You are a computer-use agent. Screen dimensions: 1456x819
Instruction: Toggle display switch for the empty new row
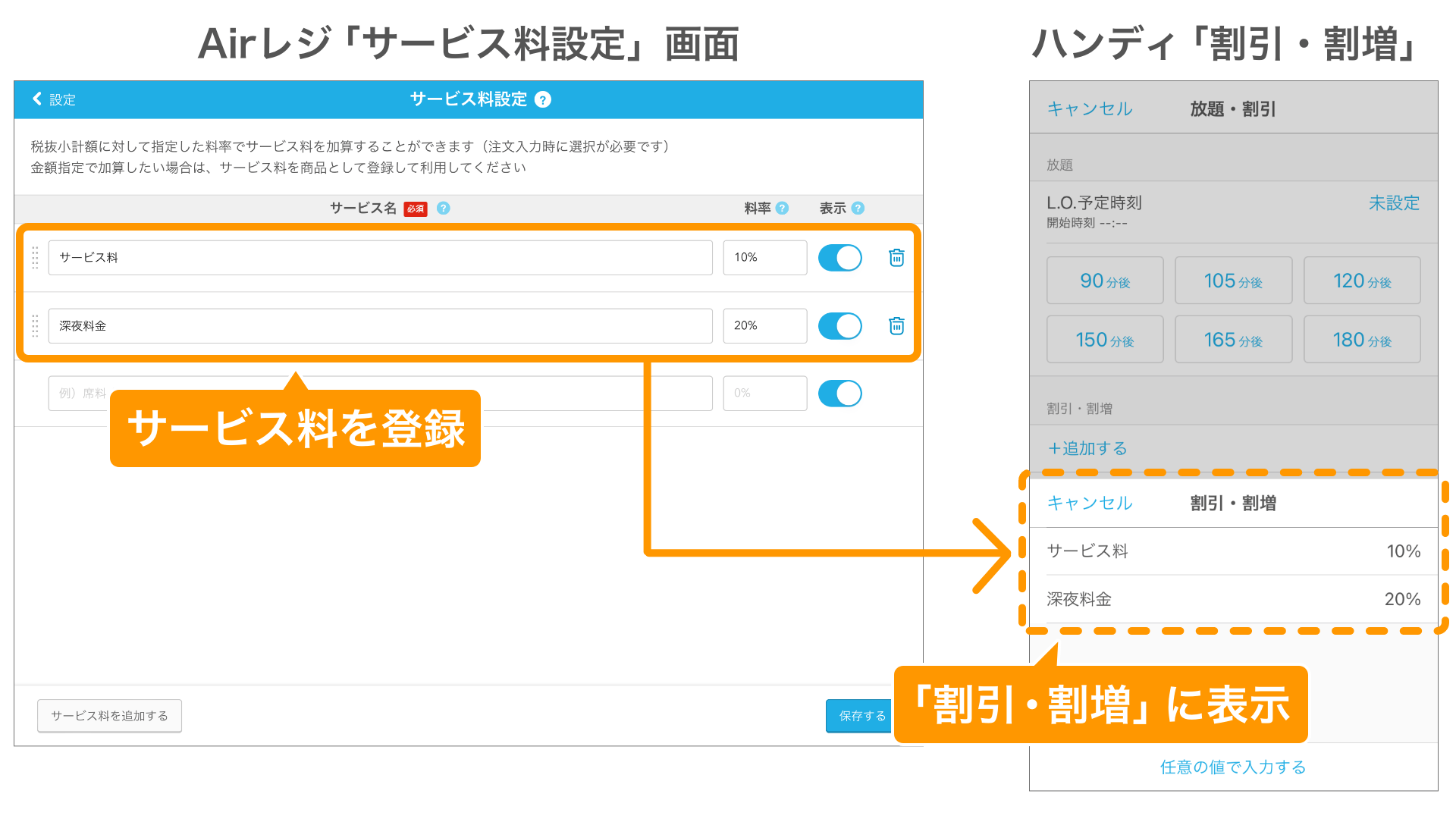840,394
